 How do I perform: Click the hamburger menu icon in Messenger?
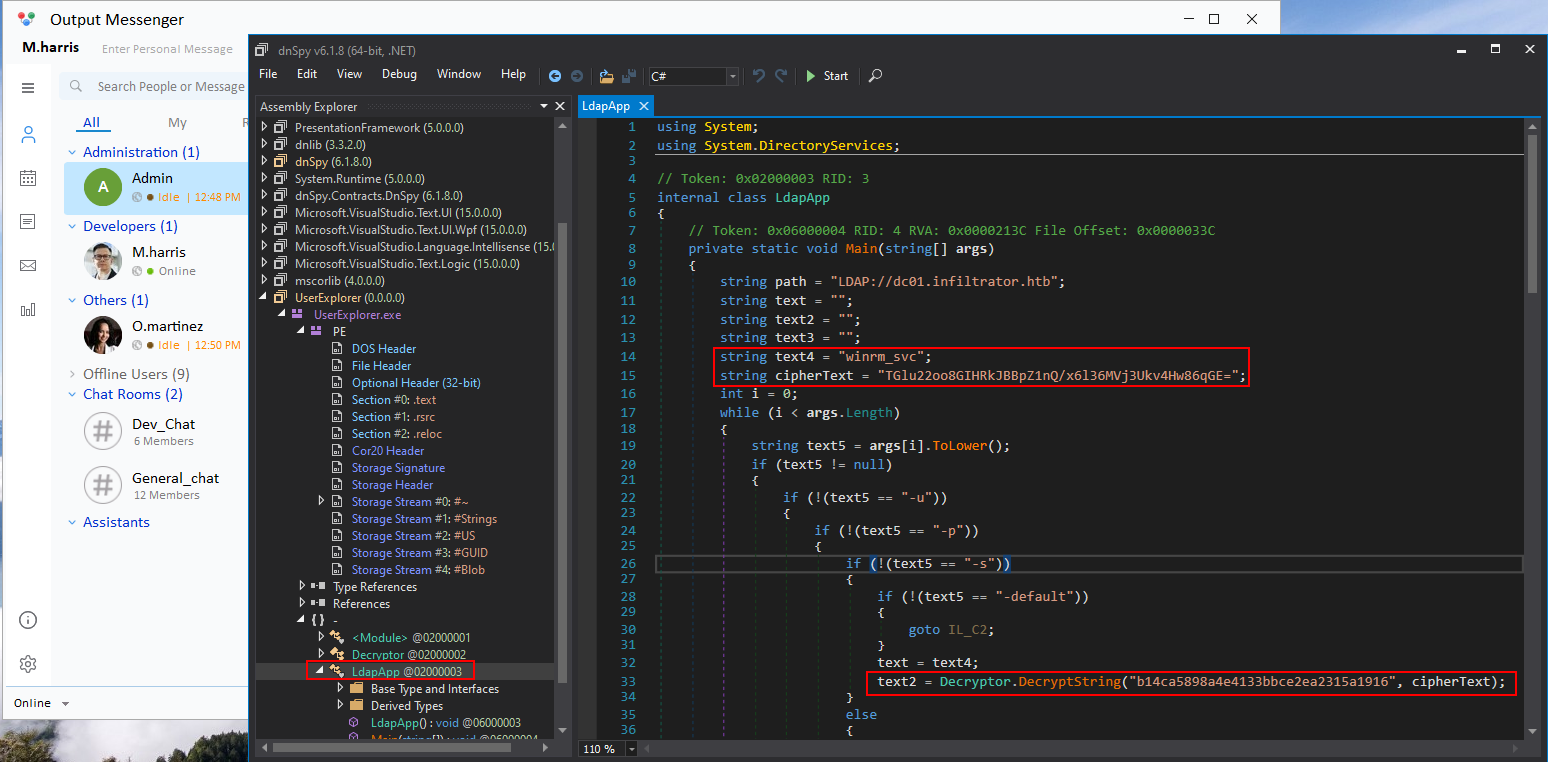point(28,88)
